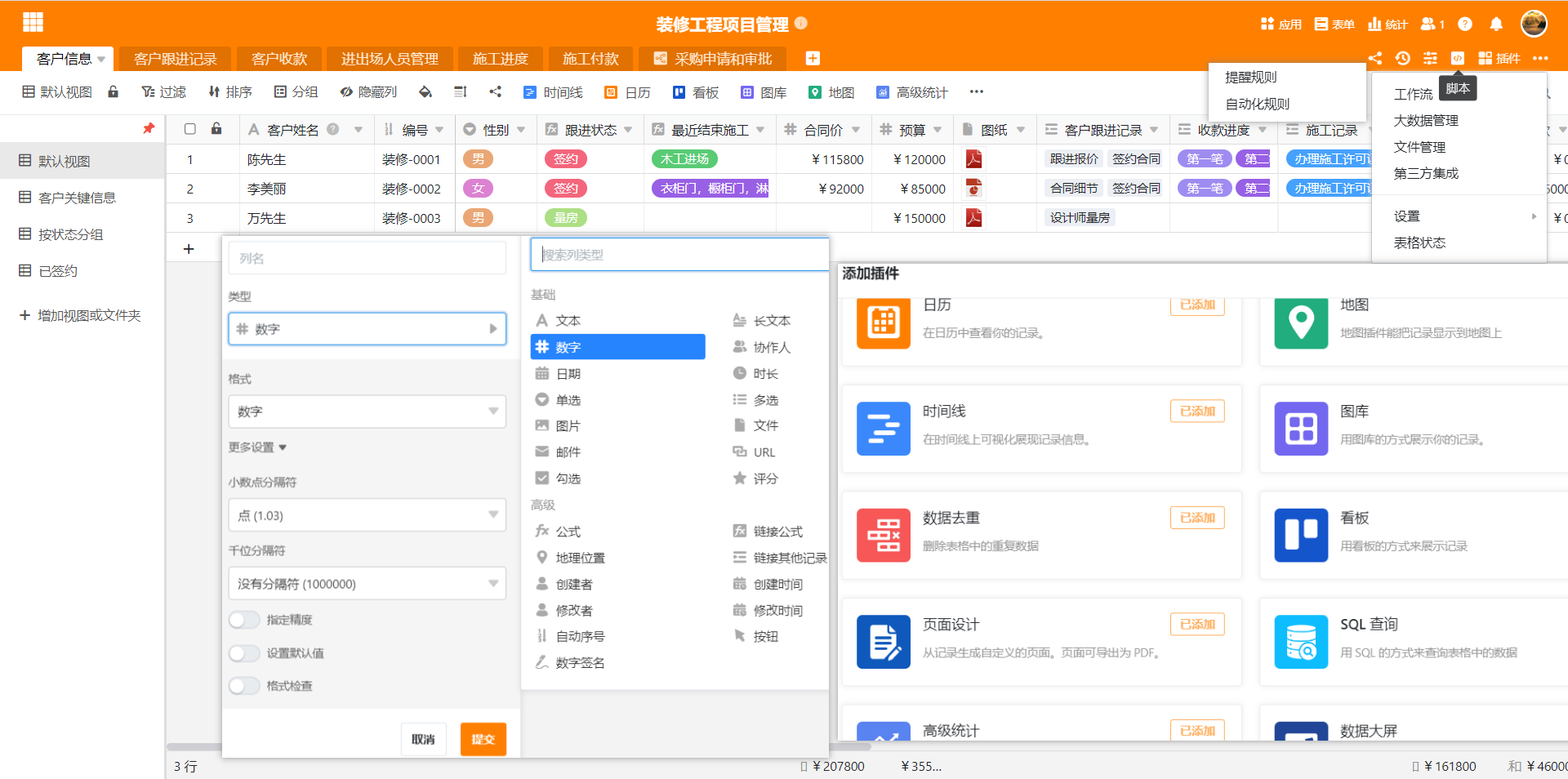
Task: Switch to the 施工进度 tab
Action: click(x=500, y=59)
